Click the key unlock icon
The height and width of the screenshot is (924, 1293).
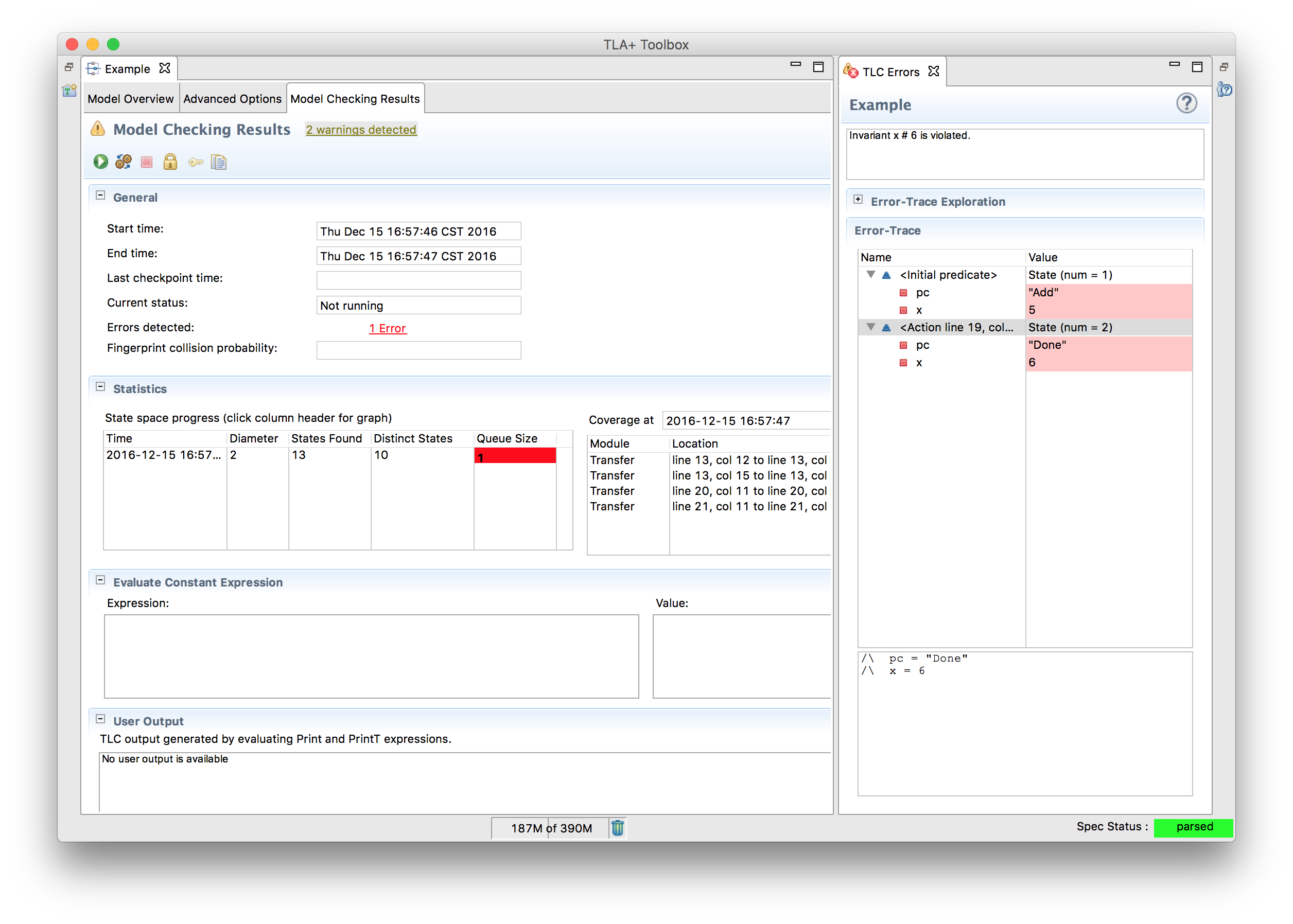coord(195,162)
